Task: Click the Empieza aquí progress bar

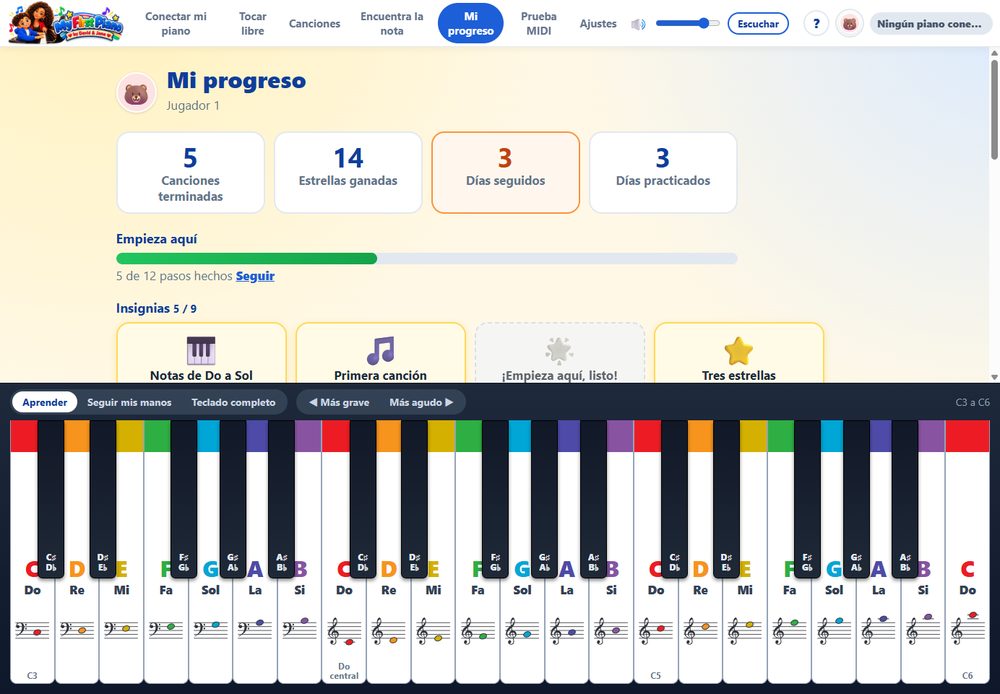Action: tap(427, 258)
